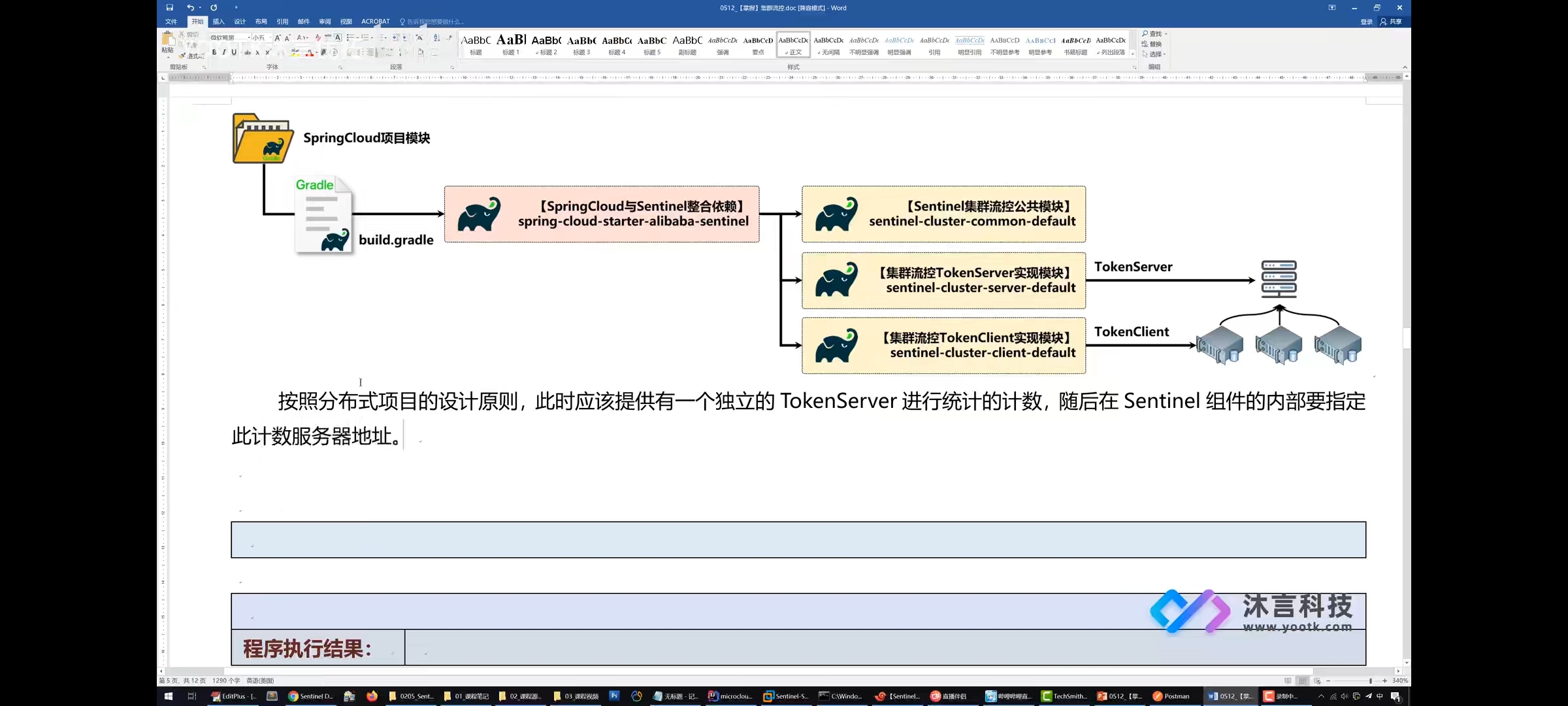1568x706 pixels.
Task: Open the font name dropdown 微软雅黑
Action: click(250, 38)
